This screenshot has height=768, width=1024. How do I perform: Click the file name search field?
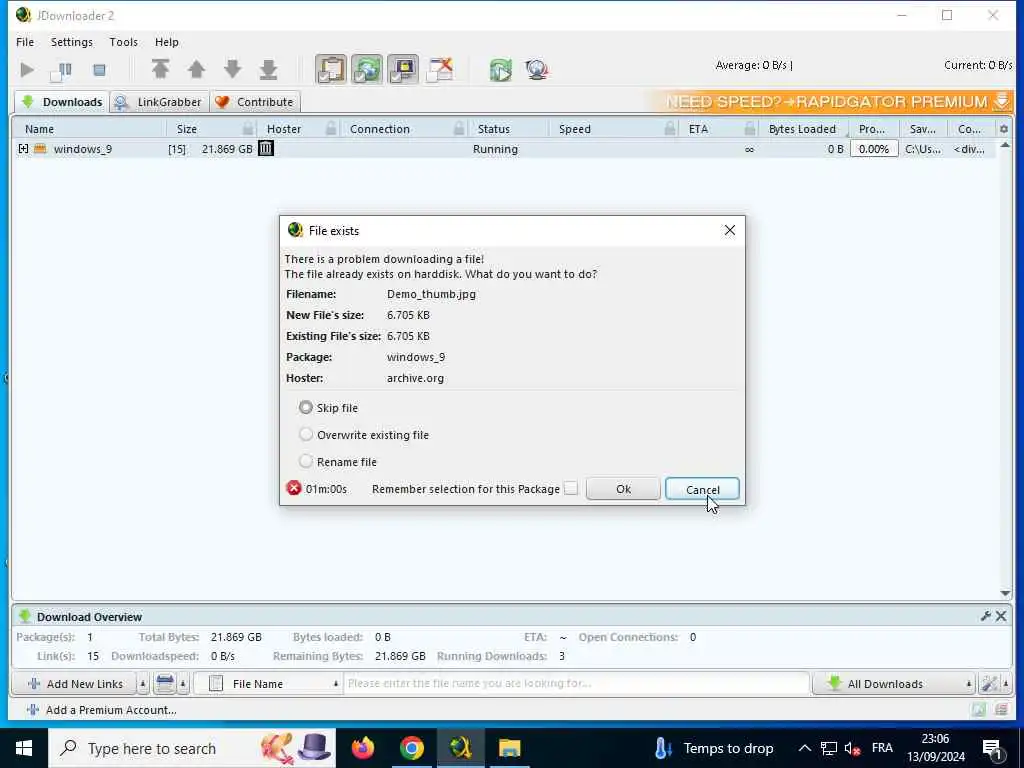coord(577,684)
